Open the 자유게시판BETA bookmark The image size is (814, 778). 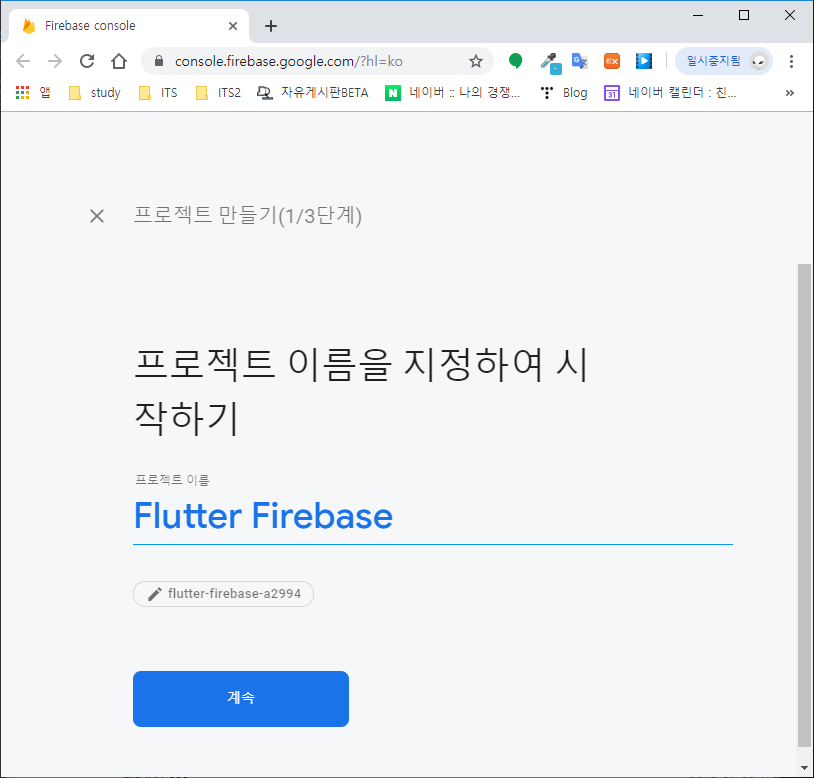313,93
